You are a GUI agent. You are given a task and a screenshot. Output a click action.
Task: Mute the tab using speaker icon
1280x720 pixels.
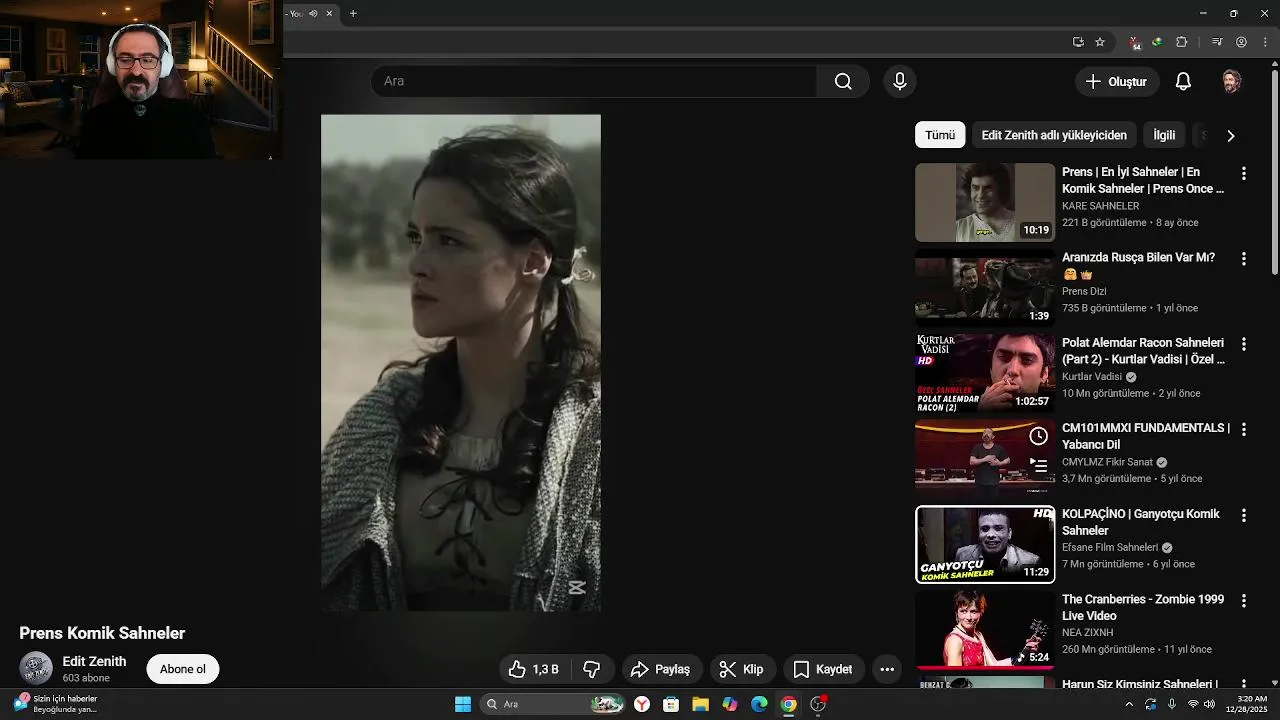pos(313,13)
